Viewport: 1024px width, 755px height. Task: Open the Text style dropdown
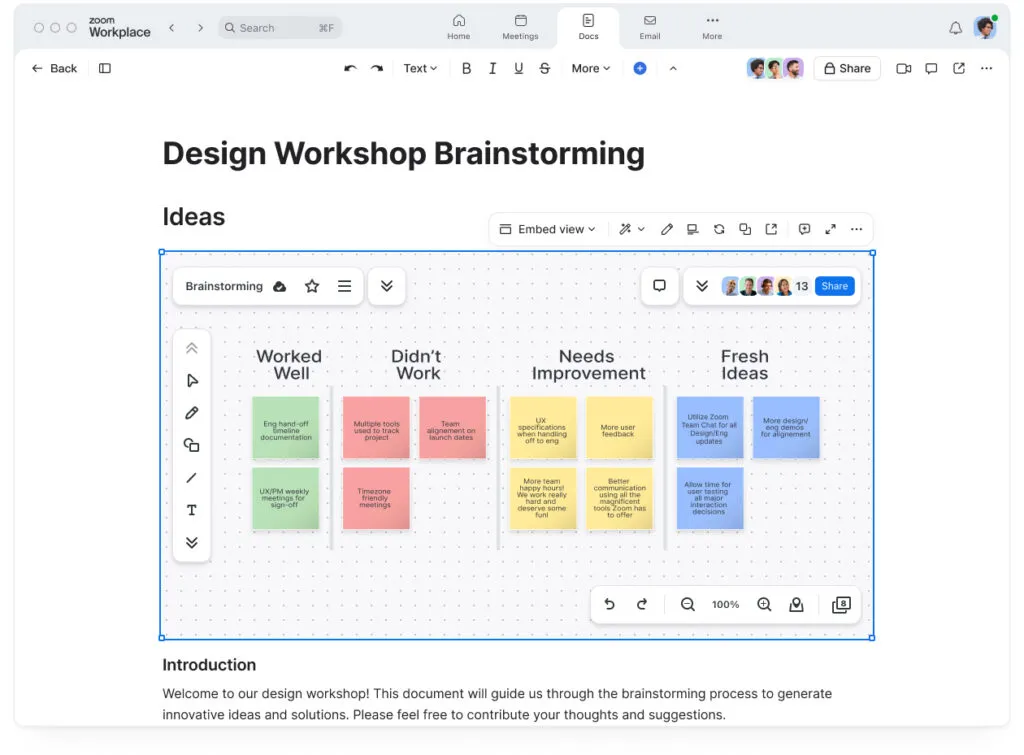[x=420, y=69]
